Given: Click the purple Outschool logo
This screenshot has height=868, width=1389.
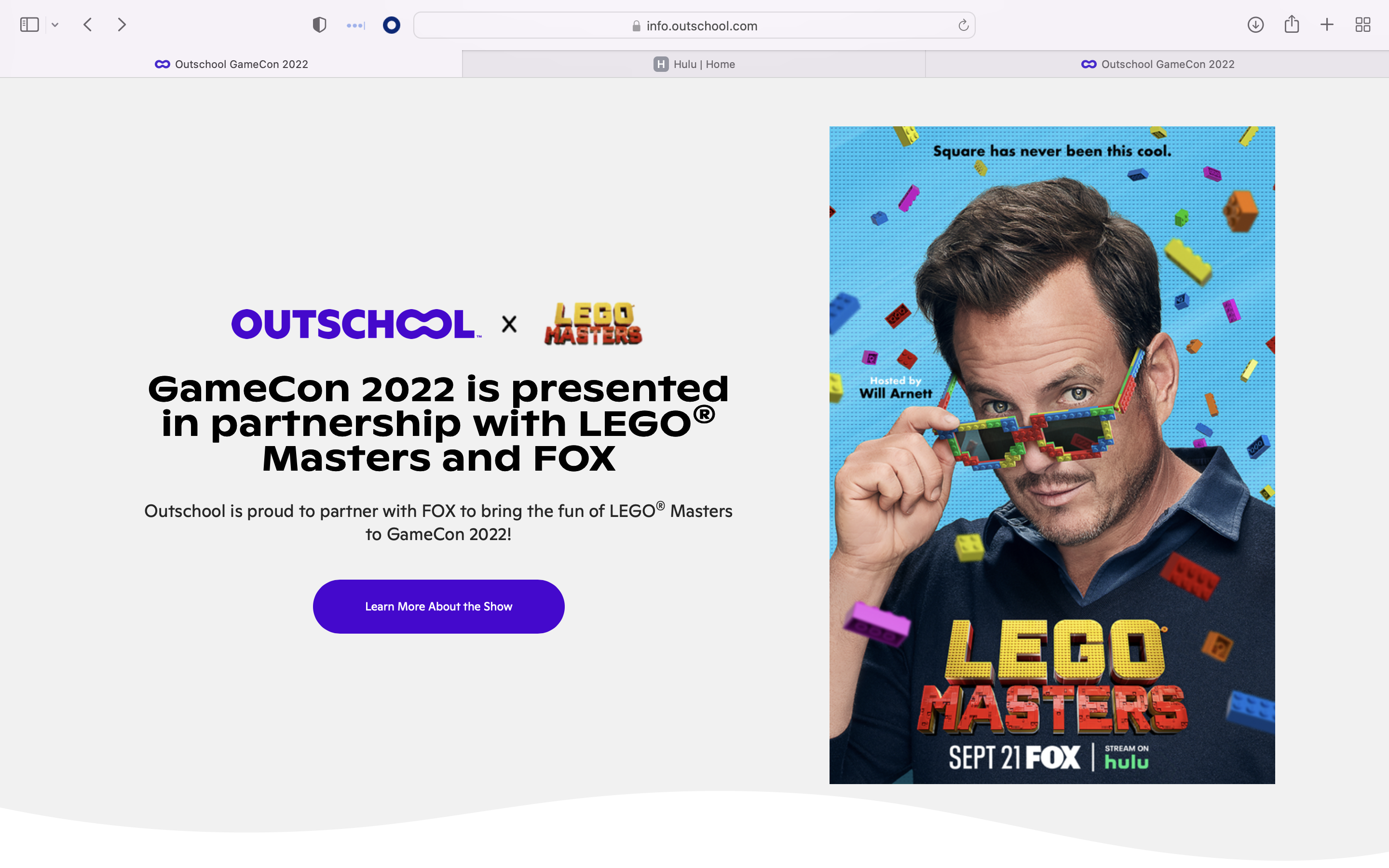Looking at the screenshot, I should pos(356,325).
